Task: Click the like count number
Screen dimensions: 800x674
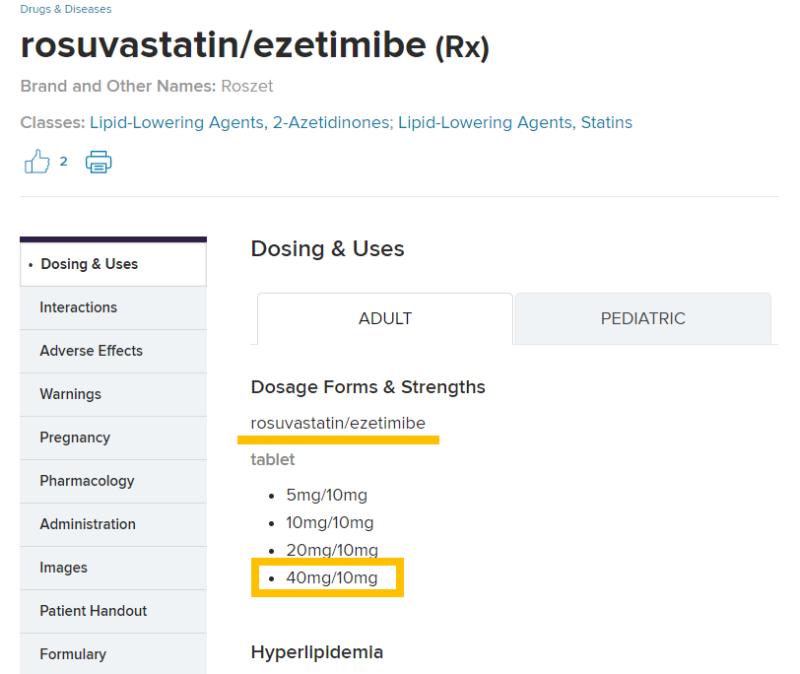Action: pos(63,161)
